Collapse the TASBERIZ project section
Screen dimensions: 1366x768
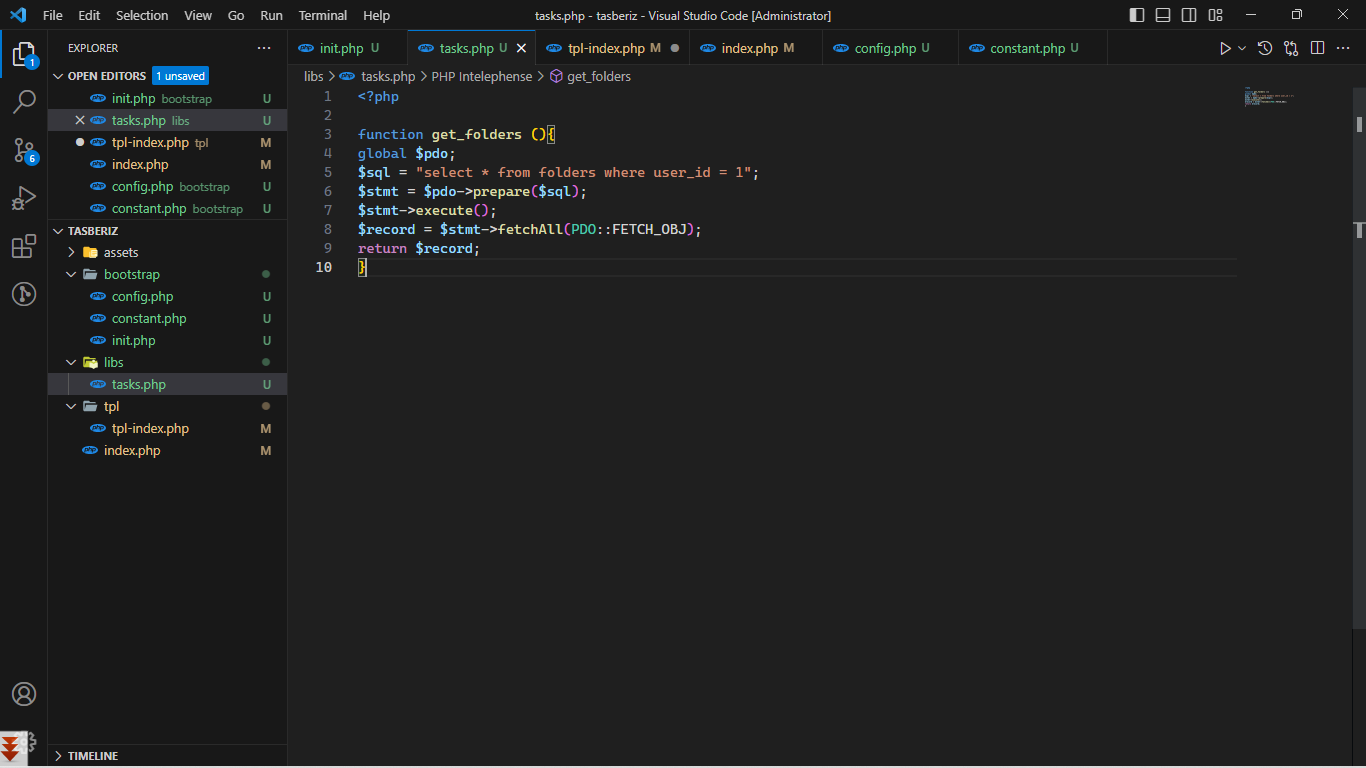[x=58, y=231]
